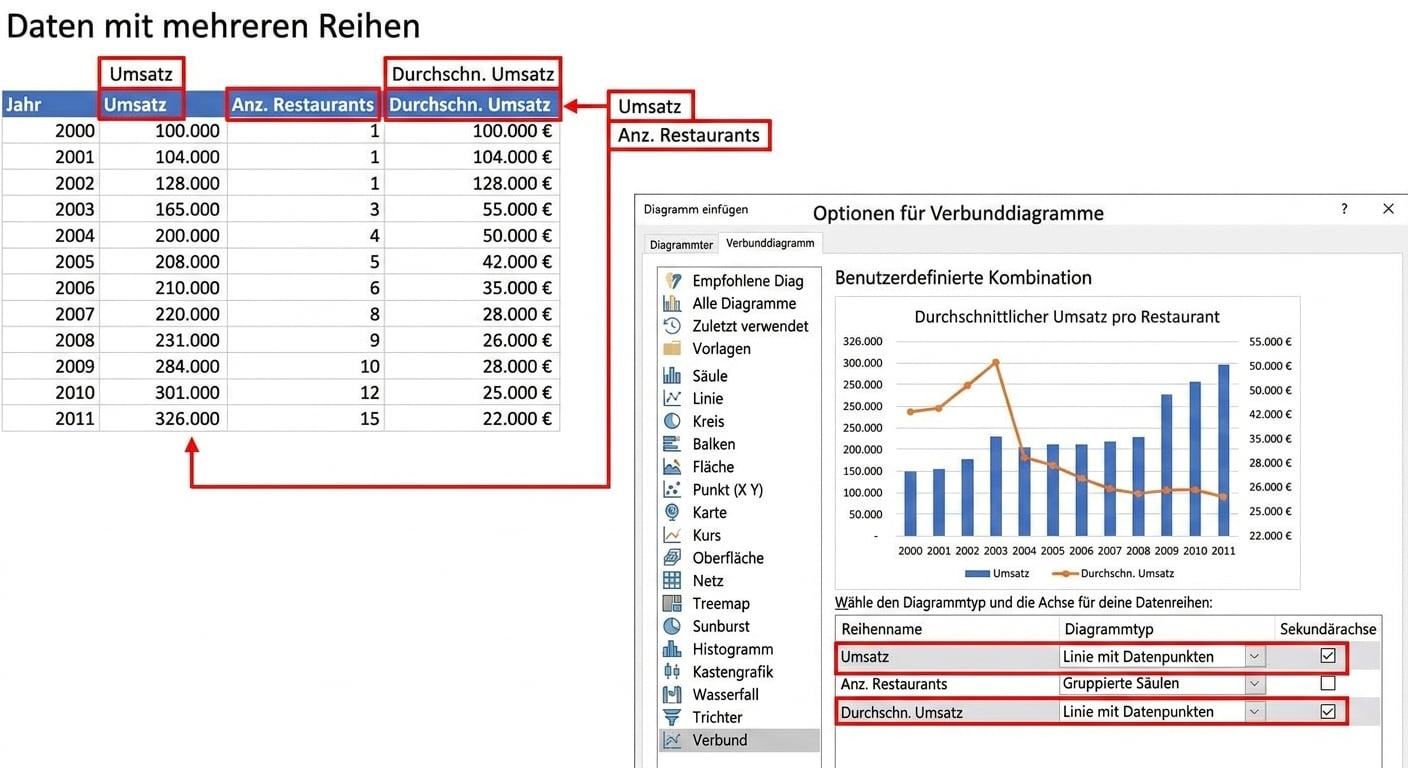The height and width of the screenshot is (768, 1408).
Task: Click chart title Durchschnittlicher Umsatz pro Restaurant
Action: (1067, 316)
